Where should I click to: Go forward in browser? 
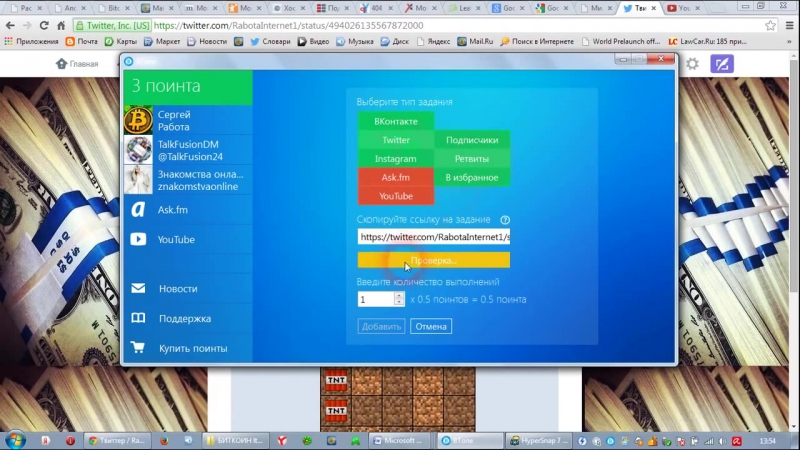tap(27, 26)
